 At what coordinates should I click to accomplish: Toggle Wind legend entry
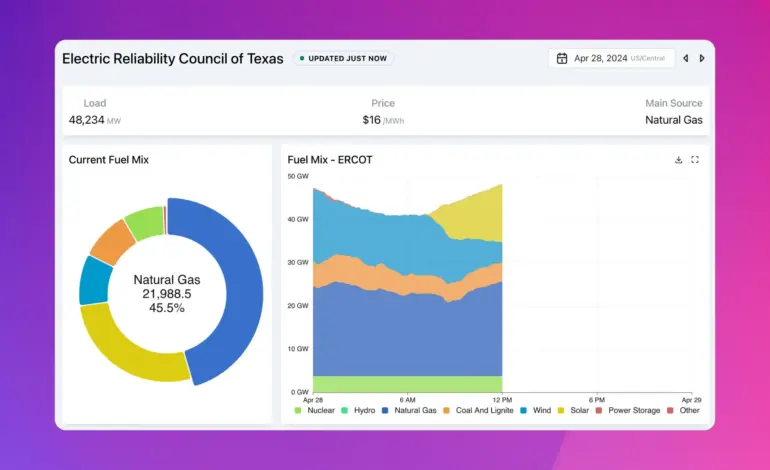(536, 410)
